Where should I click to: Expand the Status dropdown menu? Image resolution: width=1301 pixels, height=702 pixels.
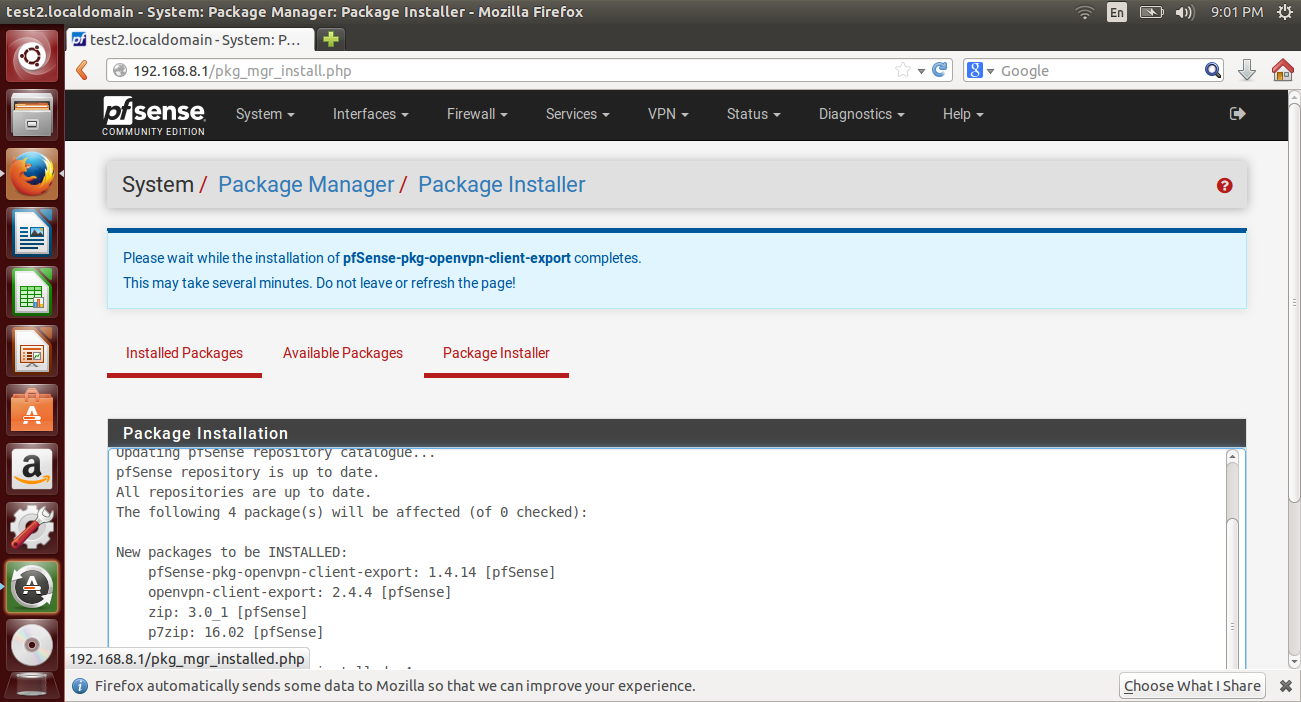(754, 114)
